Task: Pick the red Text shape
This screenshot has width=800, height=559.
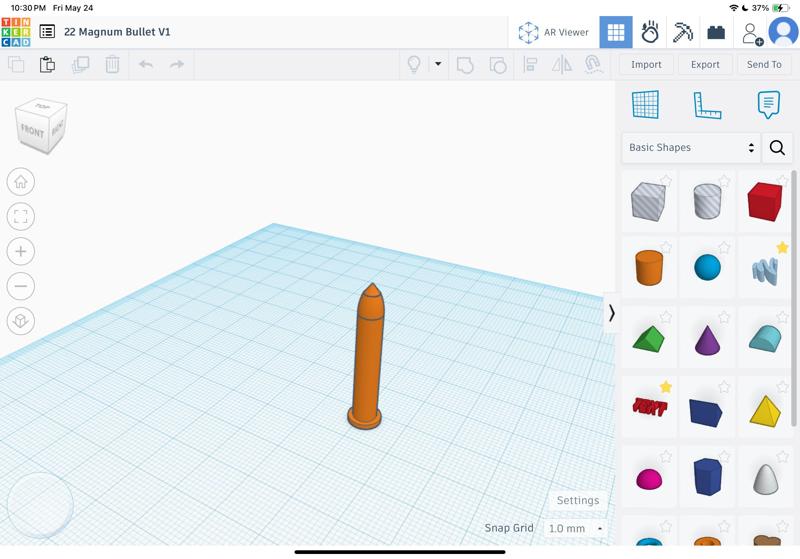Action: (x=649, y=408)
